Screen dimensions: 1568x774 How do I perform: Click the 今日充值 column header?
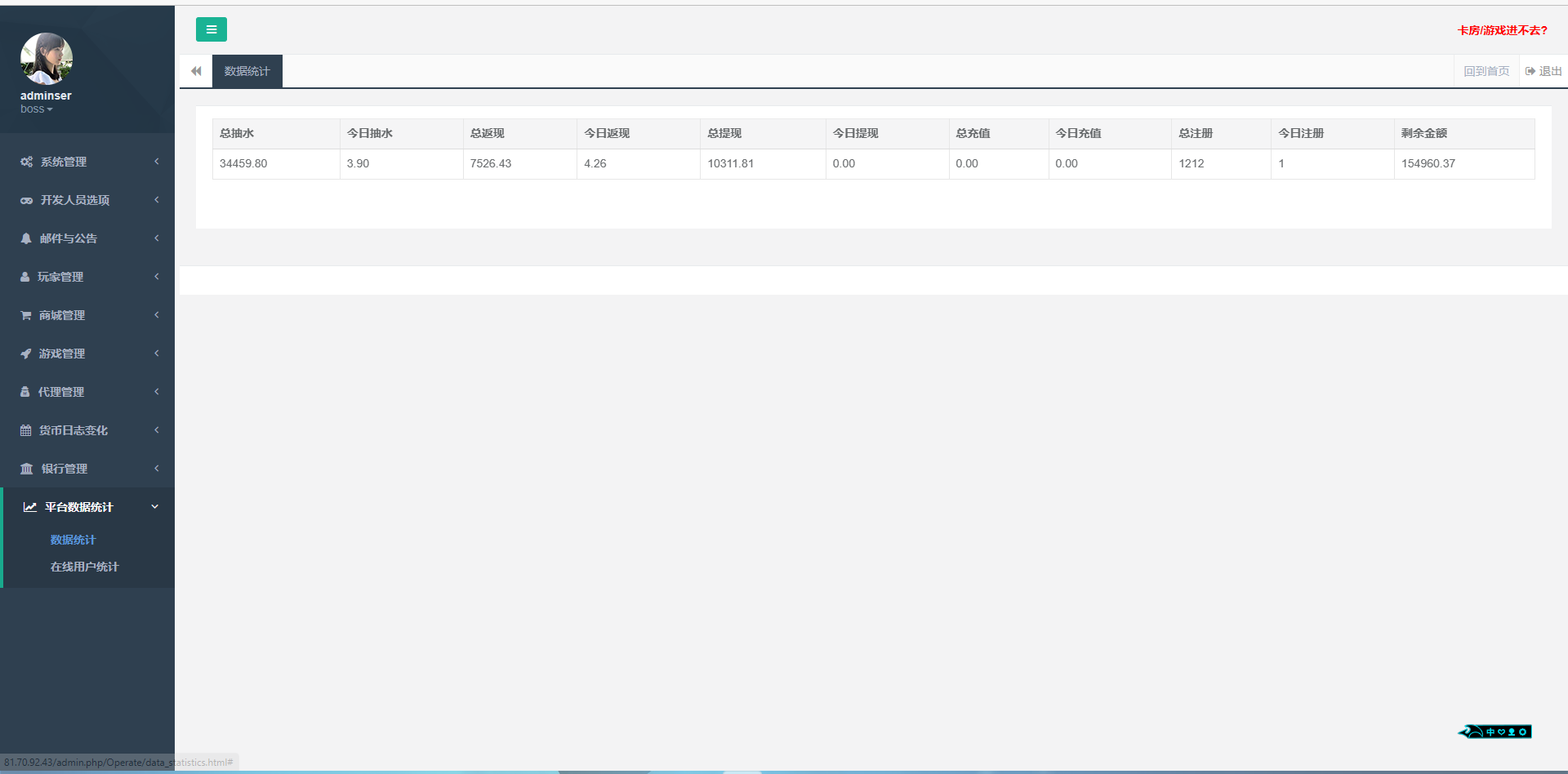click(1110, 133)
